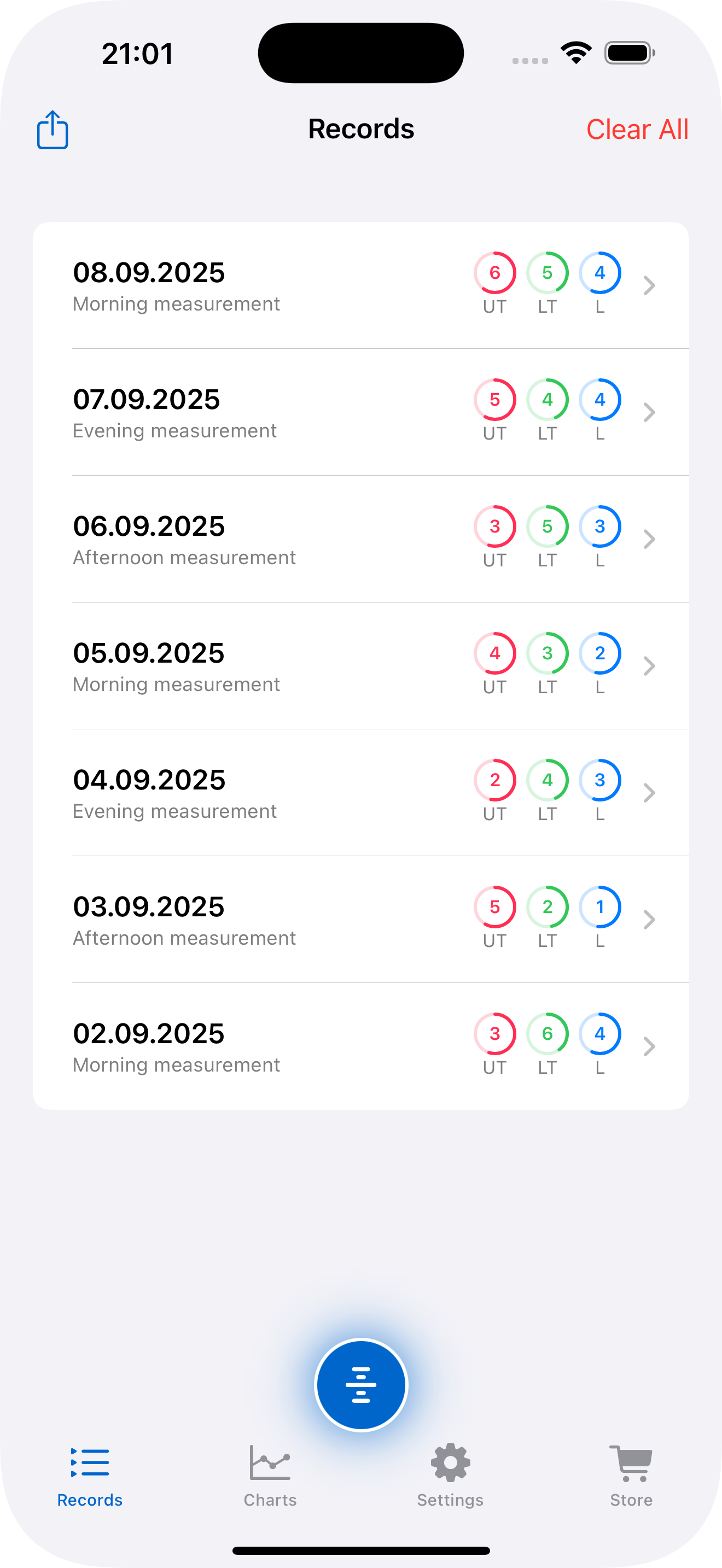The width and height of the screenshot is (722, 1568).
Task: Switch to the Charts tab label
Action: point(270,1500)
